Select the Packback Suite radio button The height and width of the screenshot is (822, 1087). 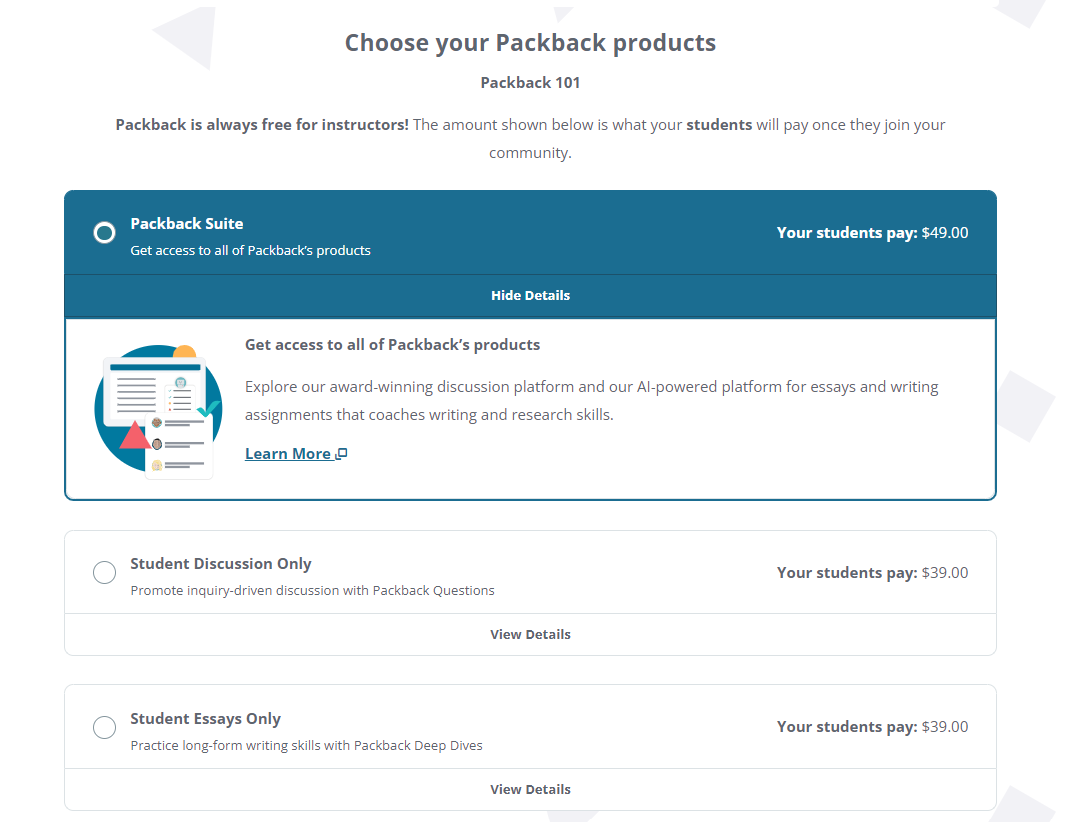(104, 232)
